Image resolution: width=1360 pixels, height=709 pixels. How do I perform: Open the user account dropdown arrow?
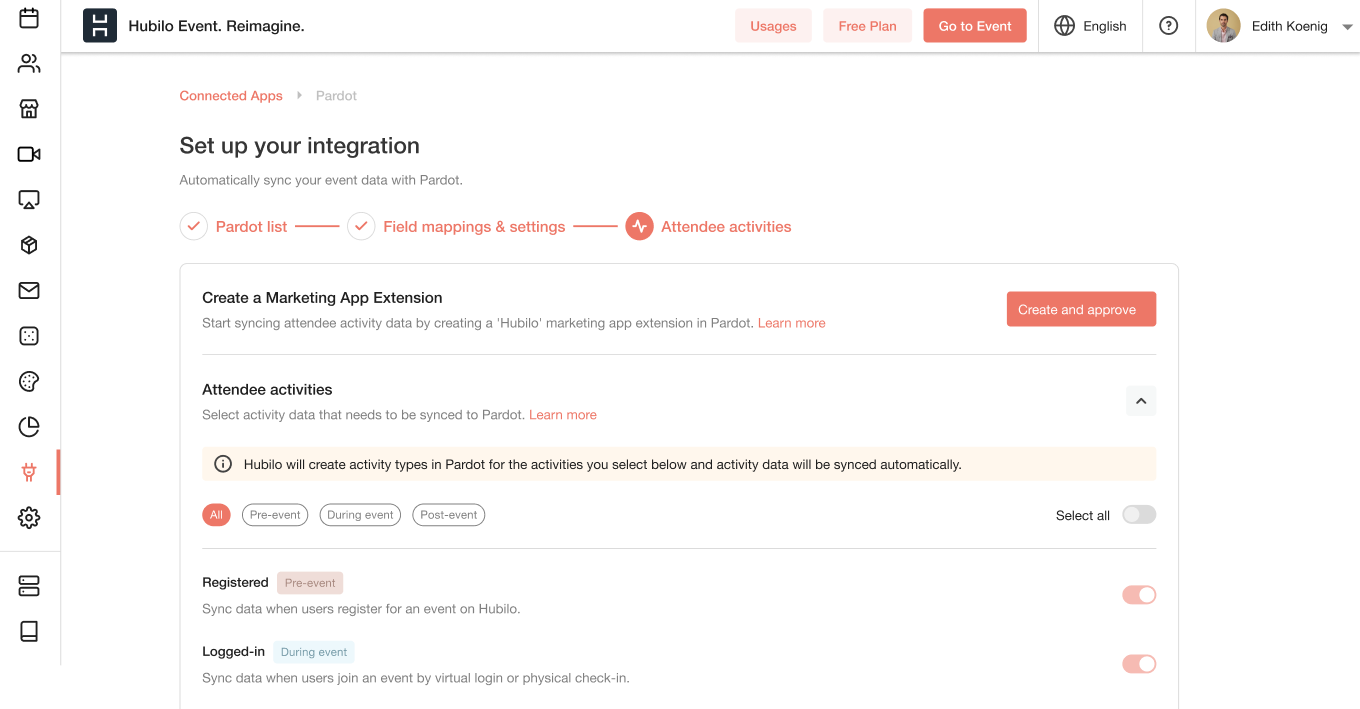tap(1347, 27)
